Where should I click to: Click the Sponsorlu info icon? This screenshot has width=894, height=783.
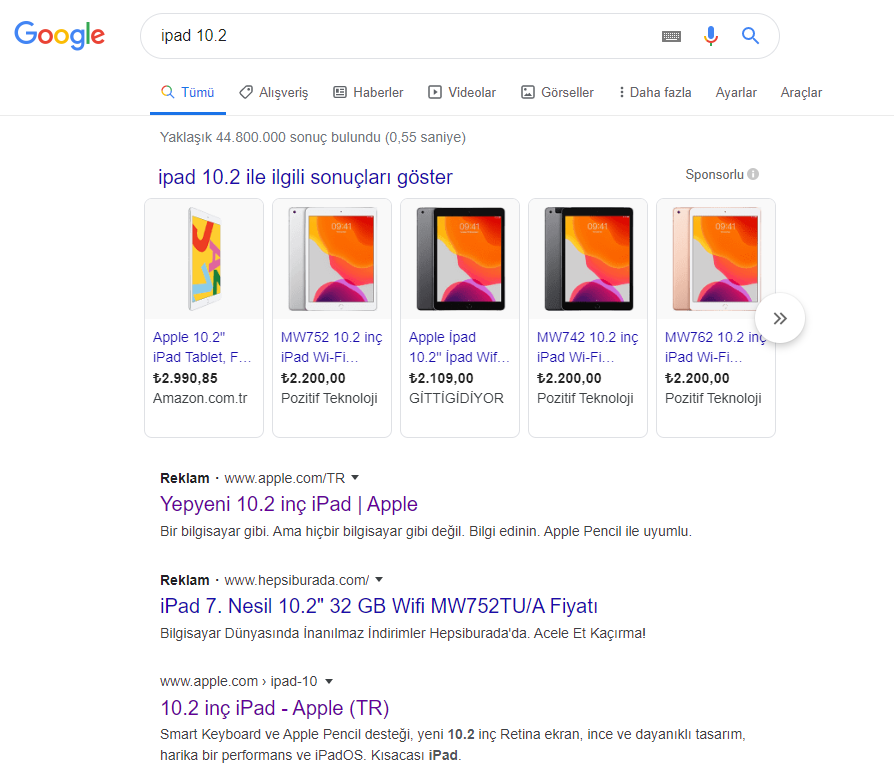(753, 174)
